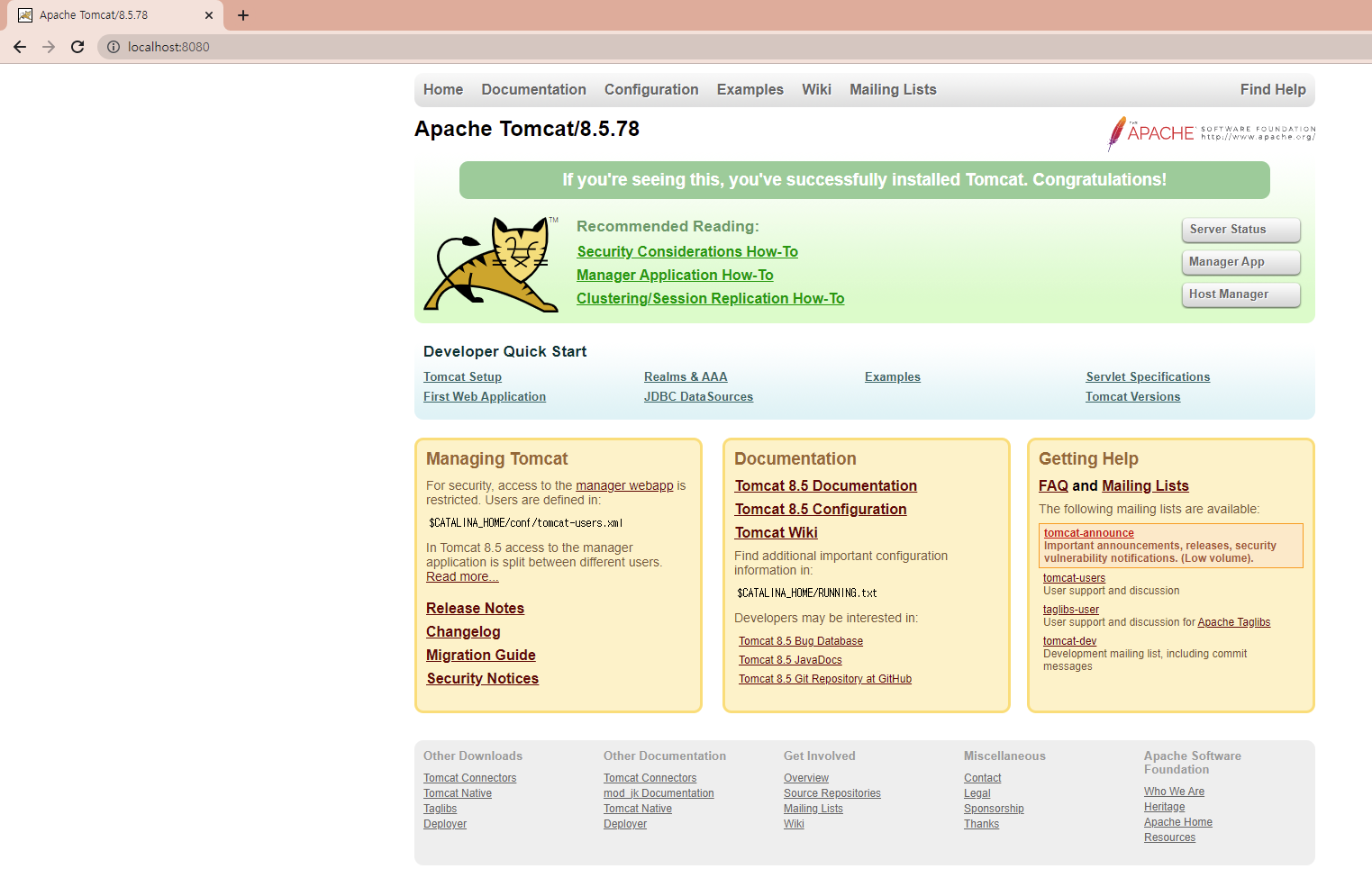Viewport: 1372px width, 878px height.
Task: Open the Servlet Specifications link
Action: click(1148, 377)
